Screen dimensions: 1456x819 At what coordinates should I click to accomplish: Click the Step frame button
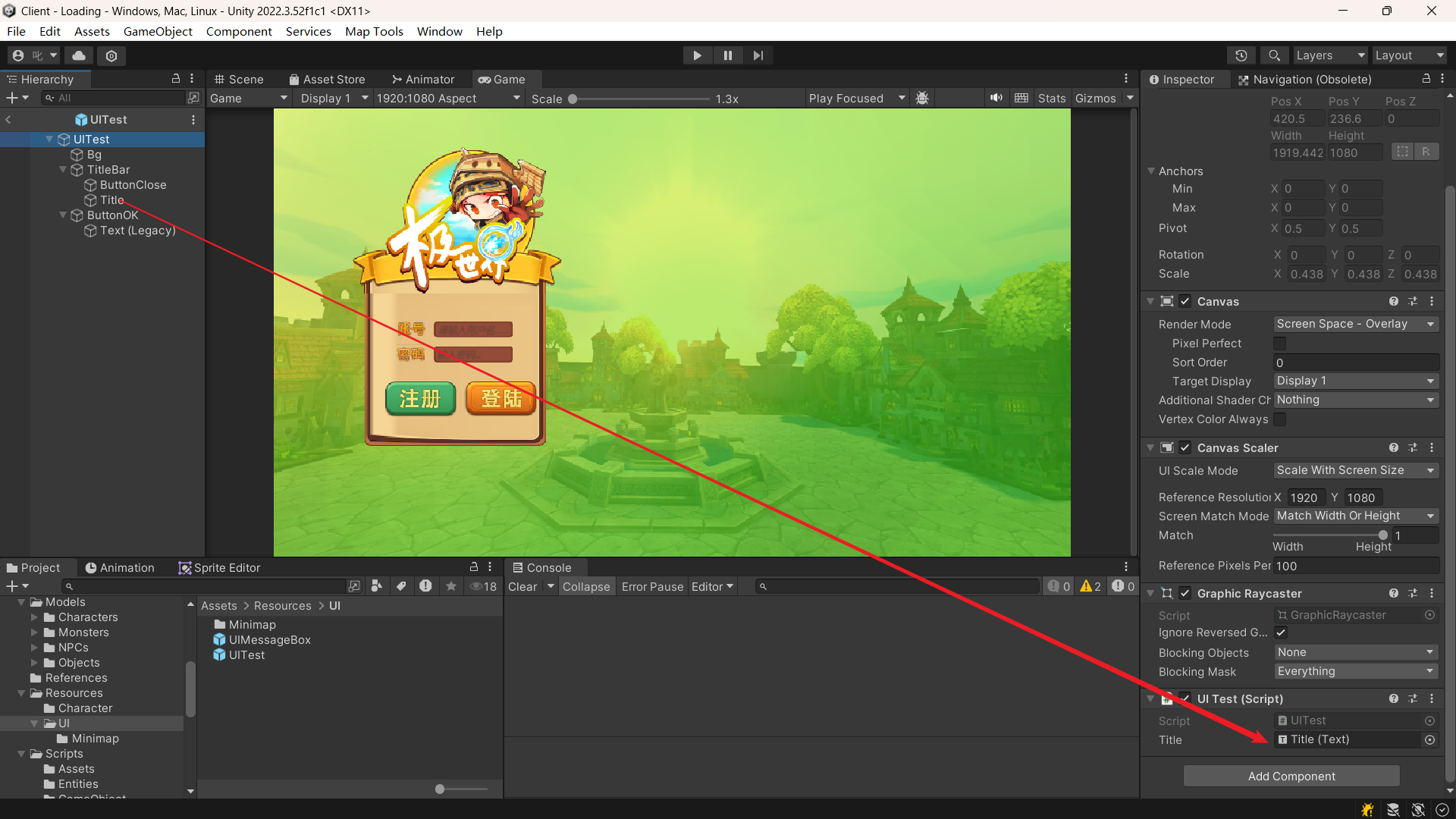tap(758, 55)
